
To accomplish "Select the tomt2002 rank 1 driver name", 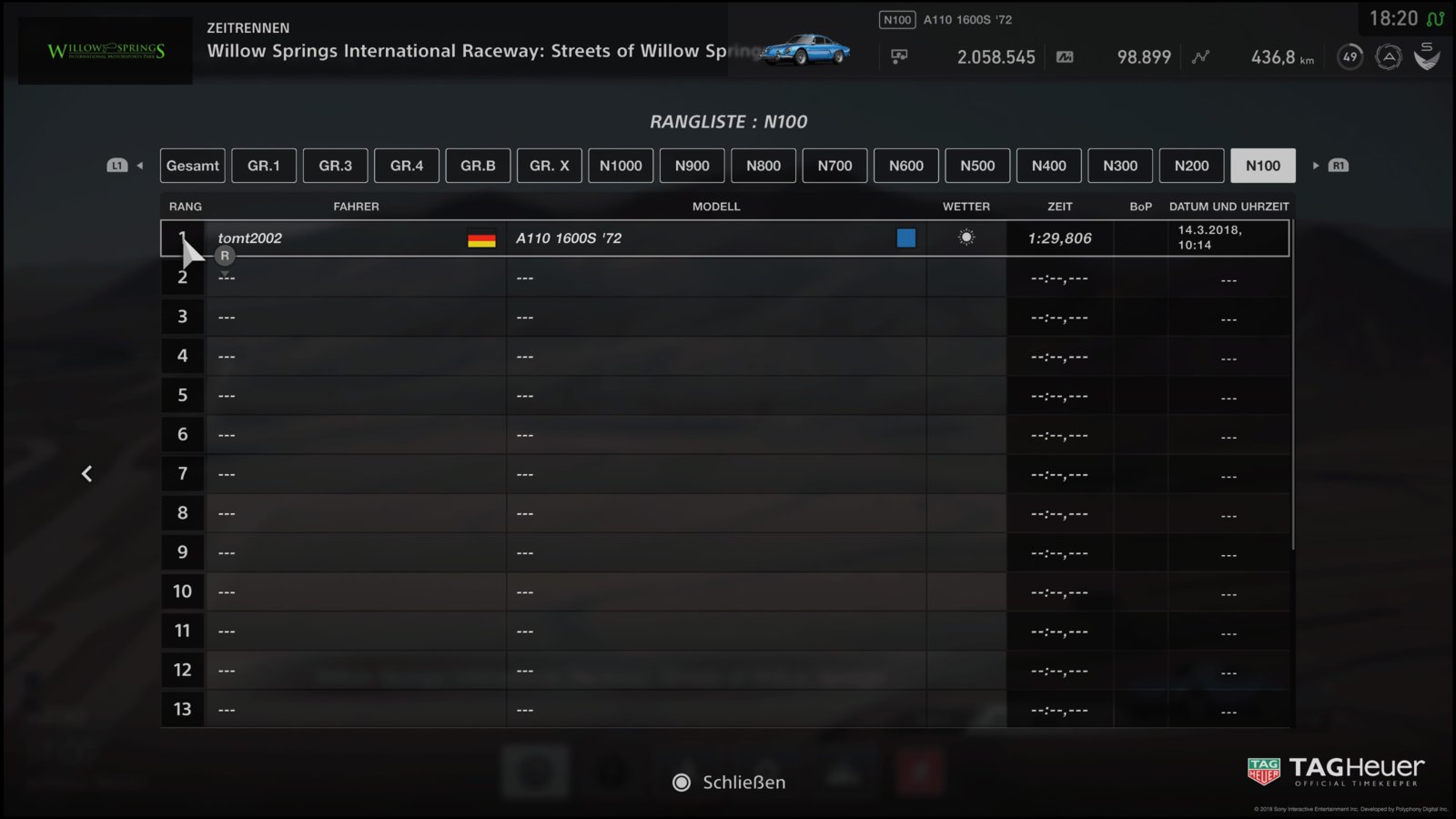I will tap(250, 238).
